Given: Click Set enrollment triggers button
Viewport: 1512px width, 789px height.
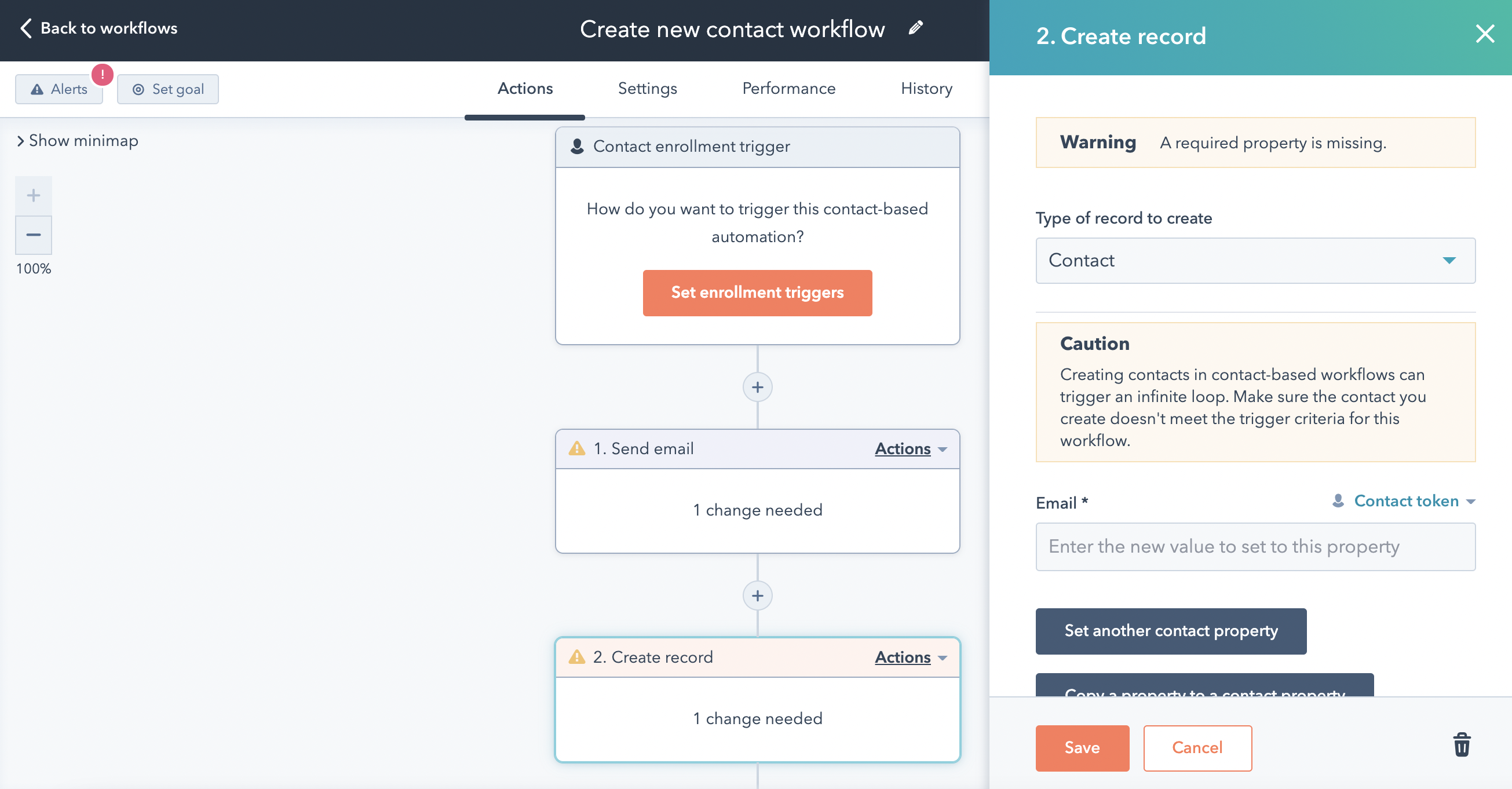Looking at the screenshot, I should click(758, 293).
